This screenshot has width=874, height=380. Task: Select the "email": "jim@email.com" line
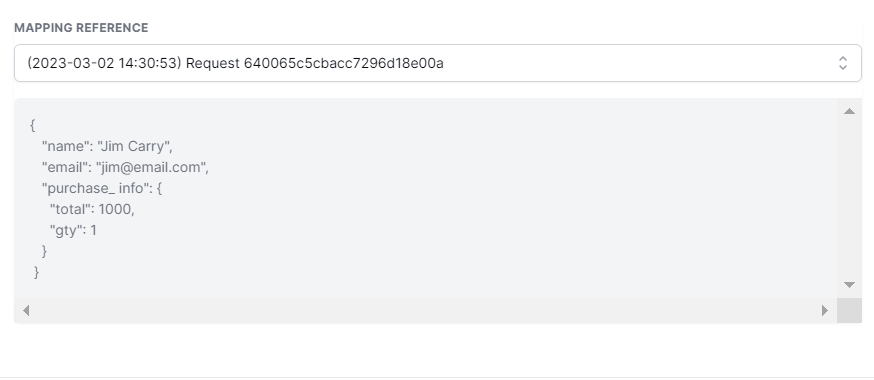pyautogui.click(x=125, y=167)
